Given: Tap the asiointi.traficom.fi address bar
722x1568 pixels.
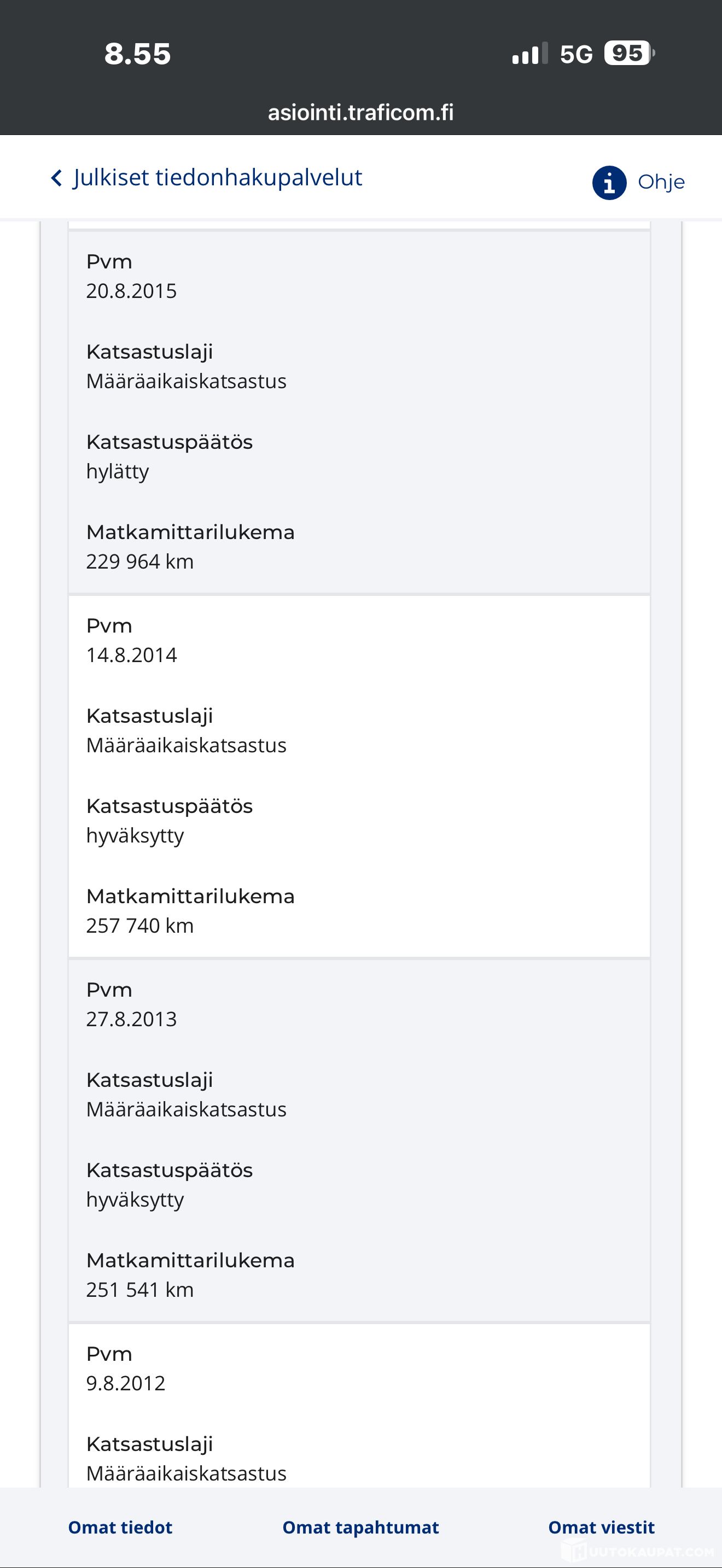Looking at the screenshot, I should click(360, 113).
